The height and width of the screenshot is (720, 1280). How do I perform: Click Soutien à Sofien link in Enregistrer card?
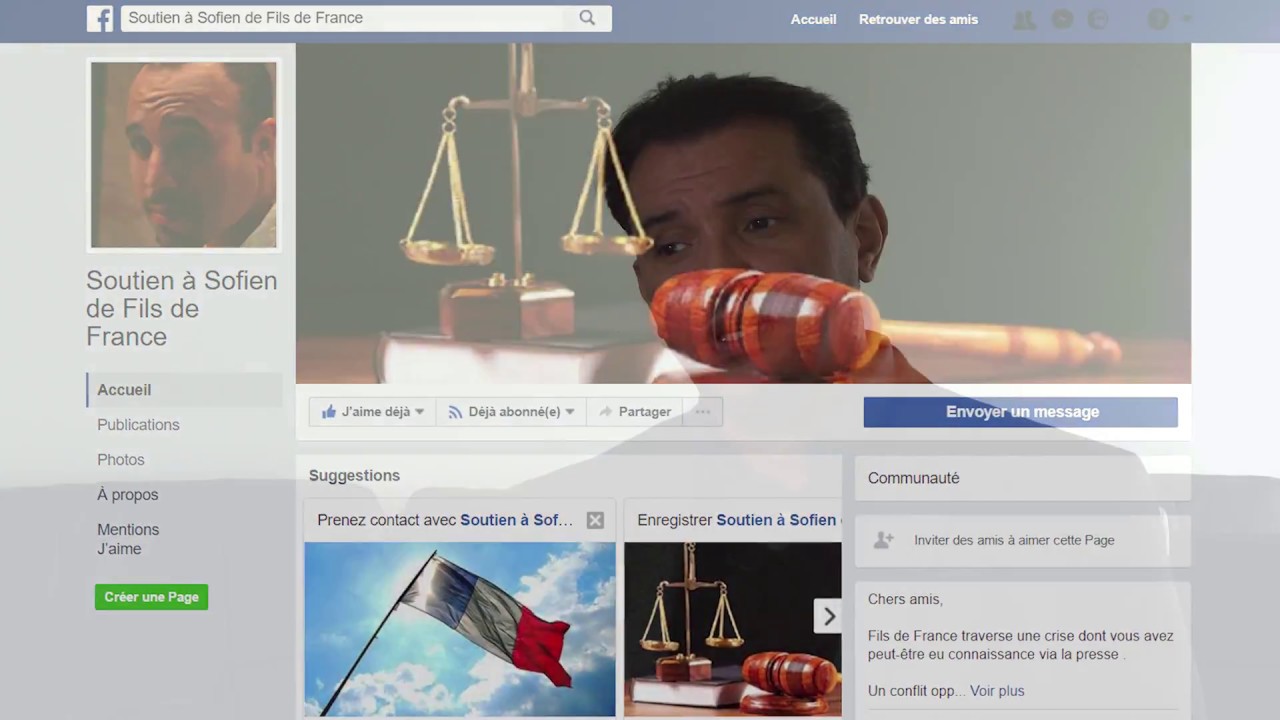click(776, 520)
